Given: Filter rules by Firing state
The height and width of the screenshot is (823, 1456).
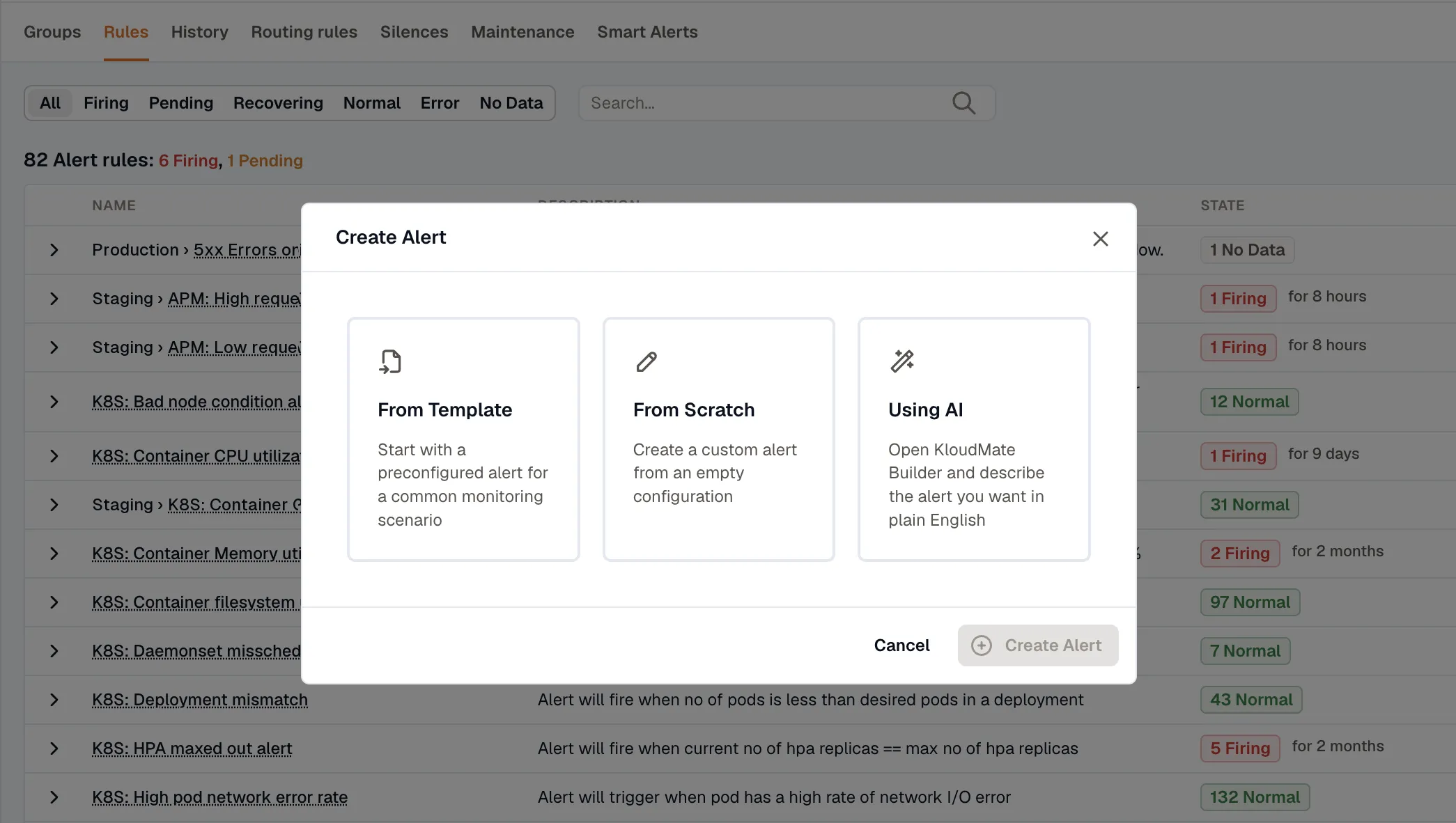Looking at the screenshot, I should (x=106, y=103).
